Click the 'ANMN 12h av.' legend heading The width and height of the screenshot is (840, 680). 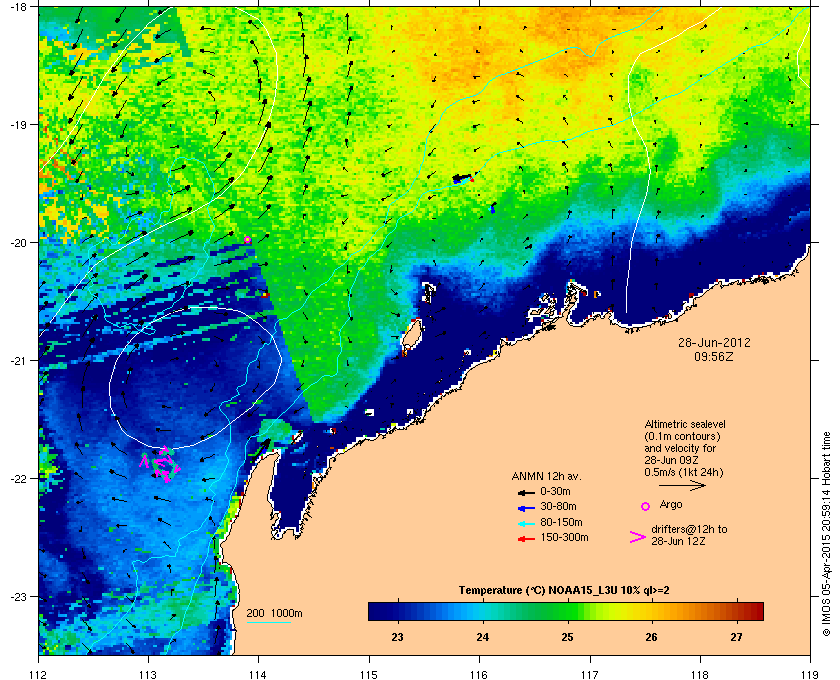tap(546, 476)
